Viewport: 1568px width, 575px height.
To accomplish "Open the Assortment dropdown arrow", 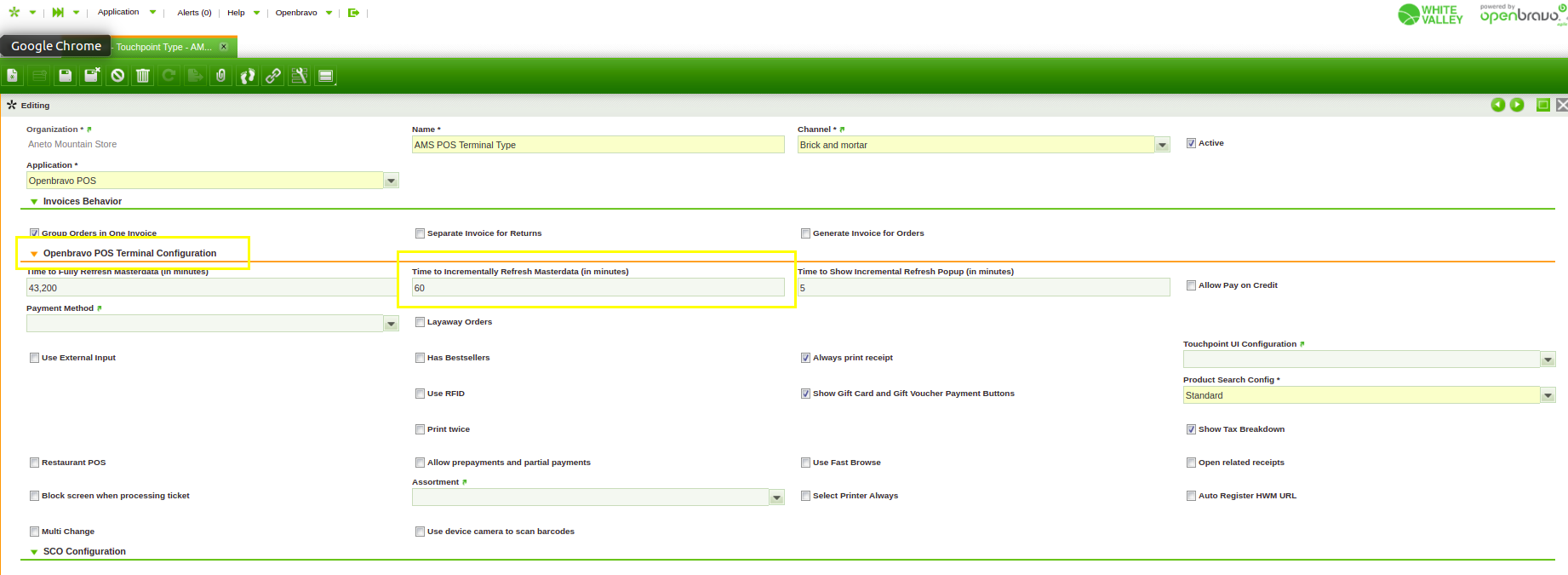I will coord(776,498).
